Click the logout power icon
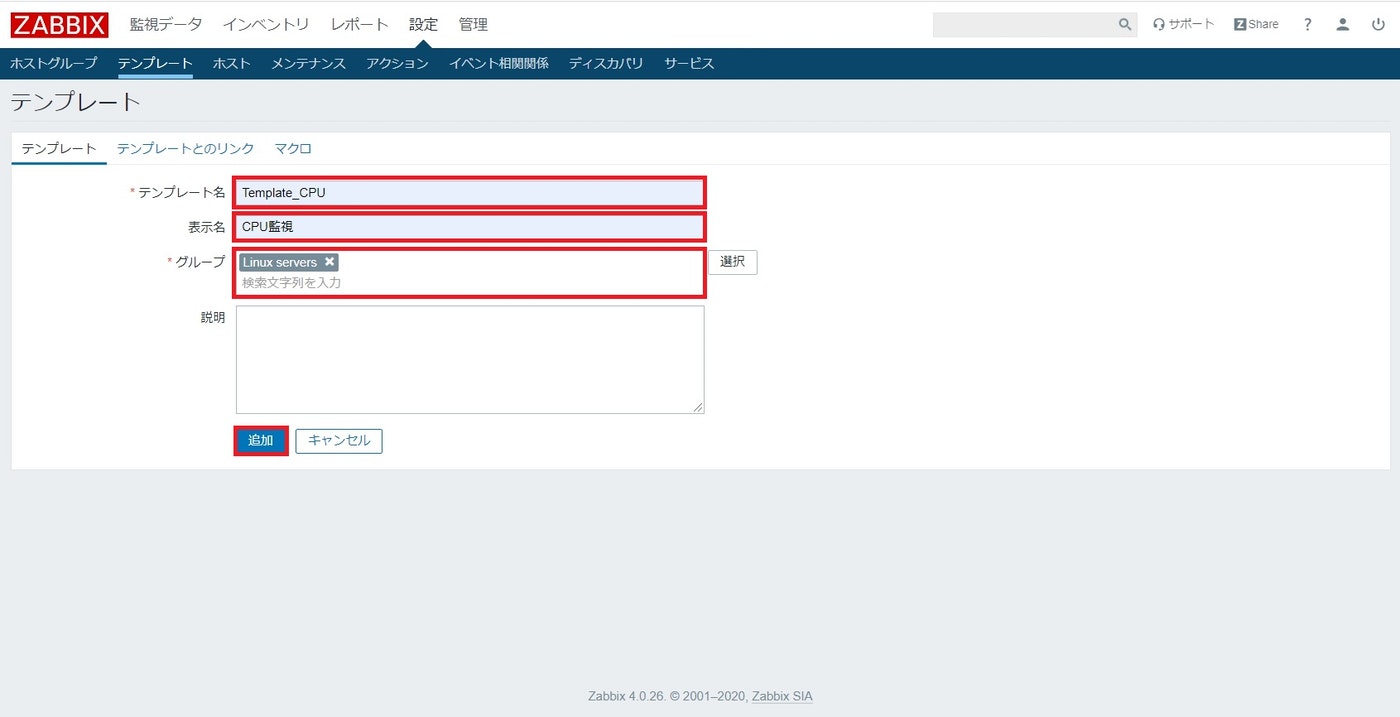1400x717 pixels. click(x=1378, y=24)
